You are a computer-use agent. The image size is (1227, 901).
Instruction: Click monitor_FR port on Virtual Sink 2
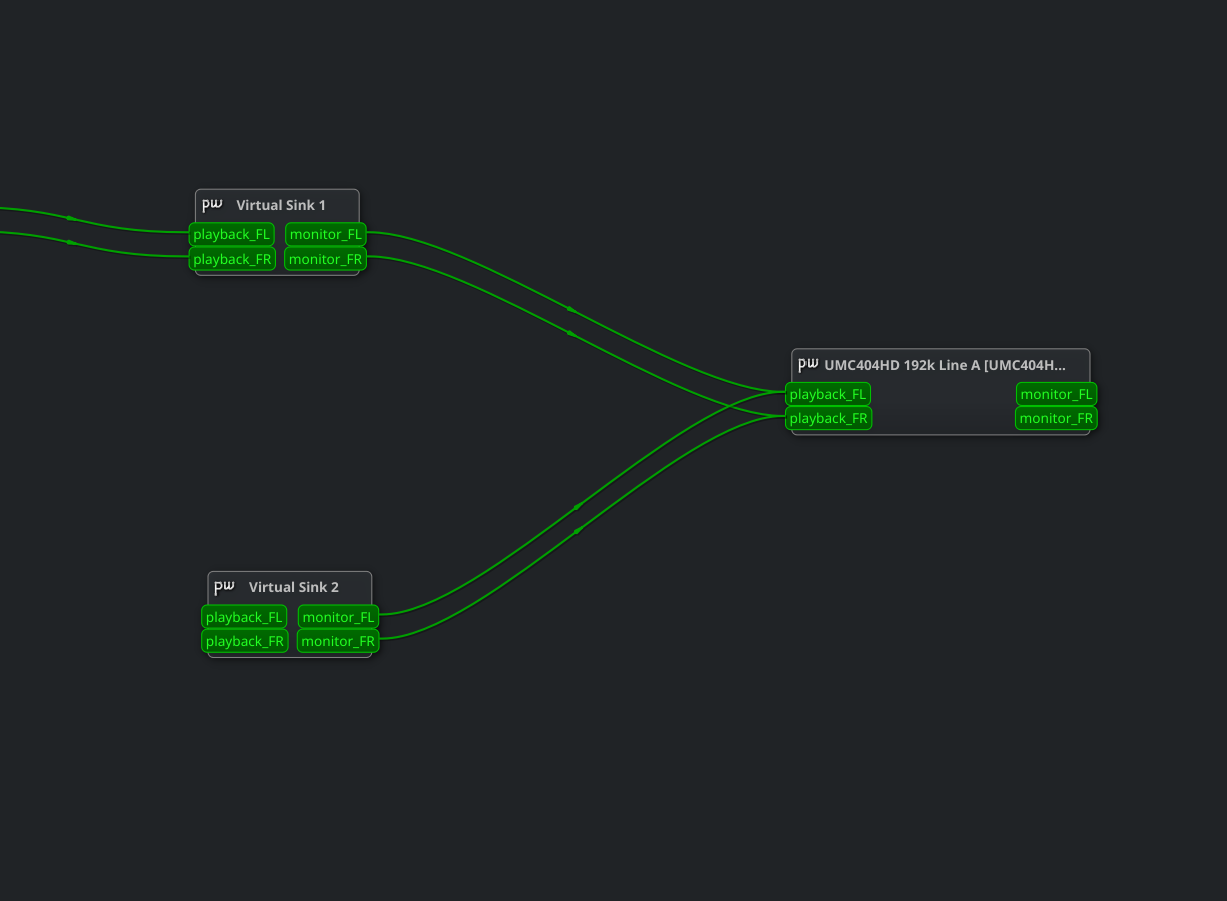point(338,641)
